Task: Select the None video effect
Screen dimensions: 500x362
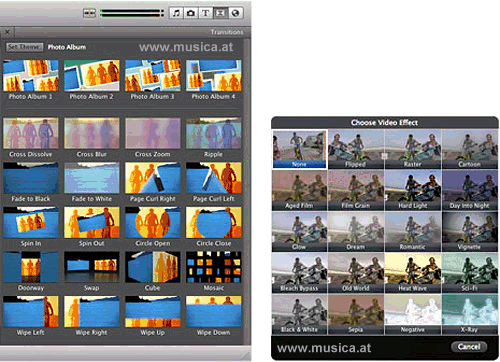Action: click(299, 149)
